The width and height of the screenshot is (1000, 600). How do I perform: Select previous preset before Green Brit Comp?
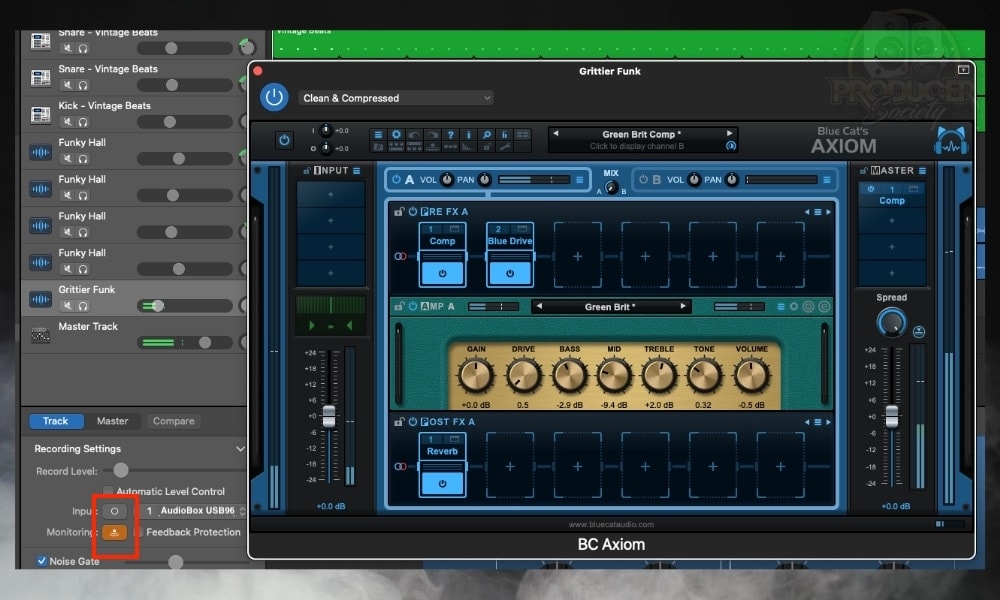(555, 133)
